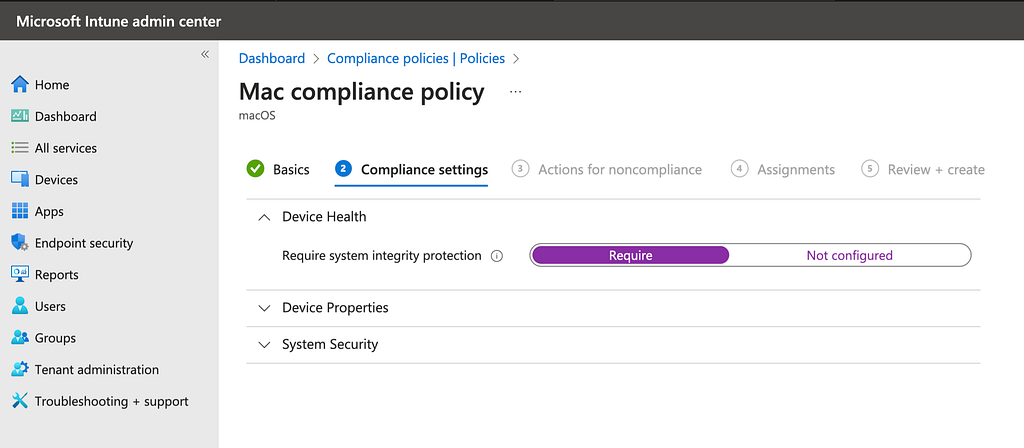
Task: Click the Microsoft Intune admin center title
Action: click(118, 21)
